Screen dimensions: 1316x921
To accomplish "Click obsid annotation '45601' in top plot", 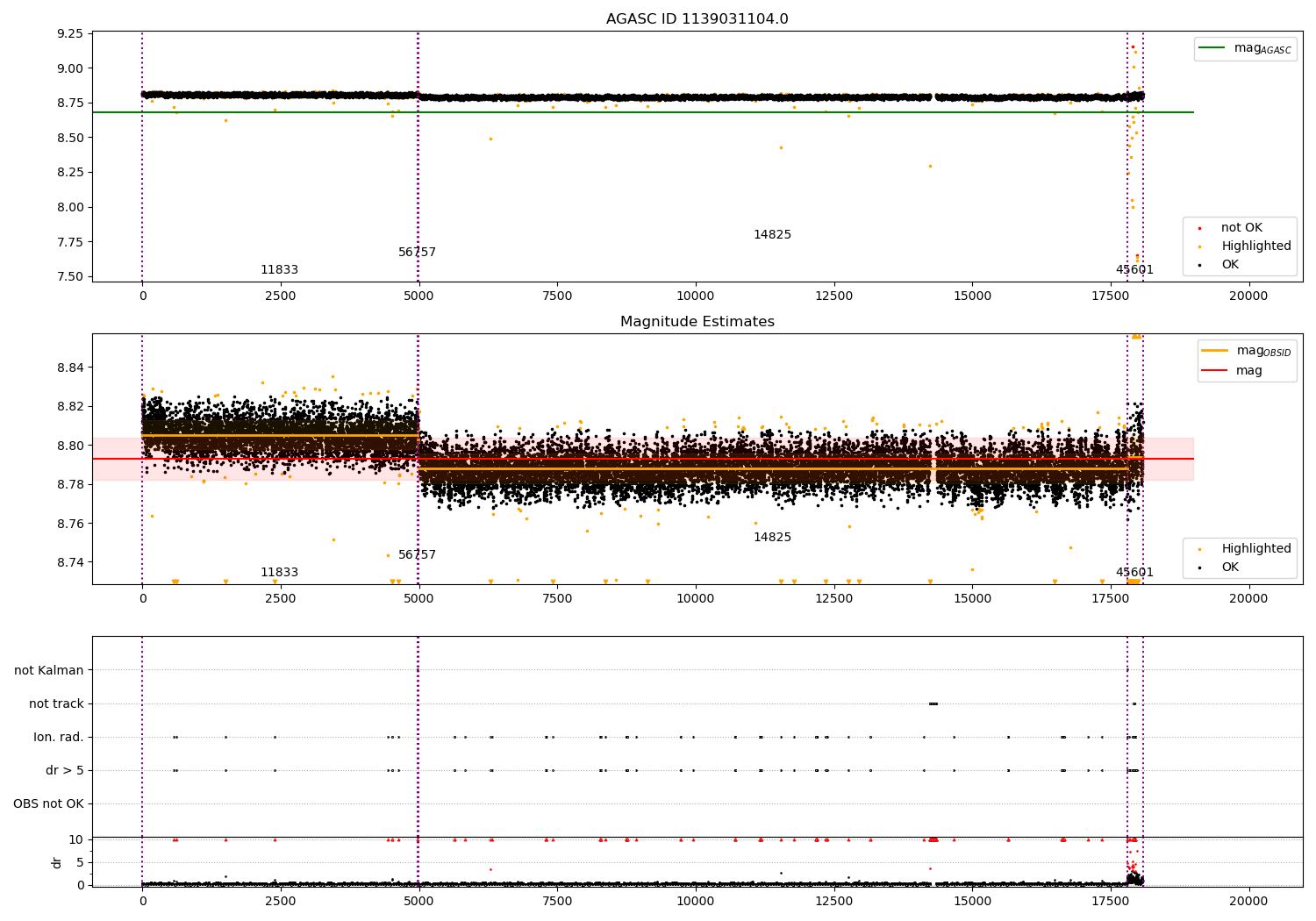I will (x=1134, y=270).
